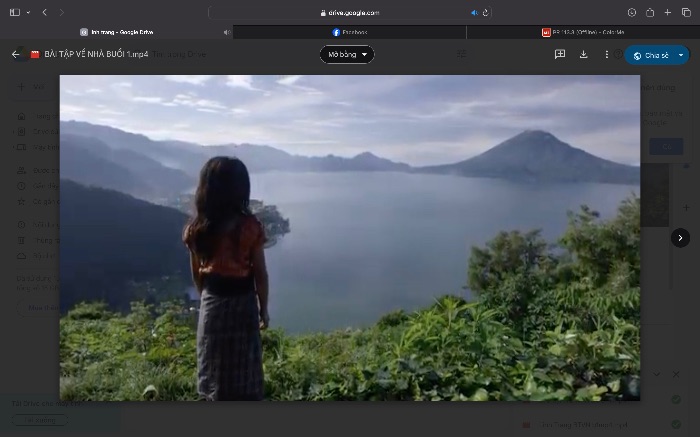The image size is (700, 437).
Task: Mute the Google Drive tab speaker icon
Action: coord(227,32)
